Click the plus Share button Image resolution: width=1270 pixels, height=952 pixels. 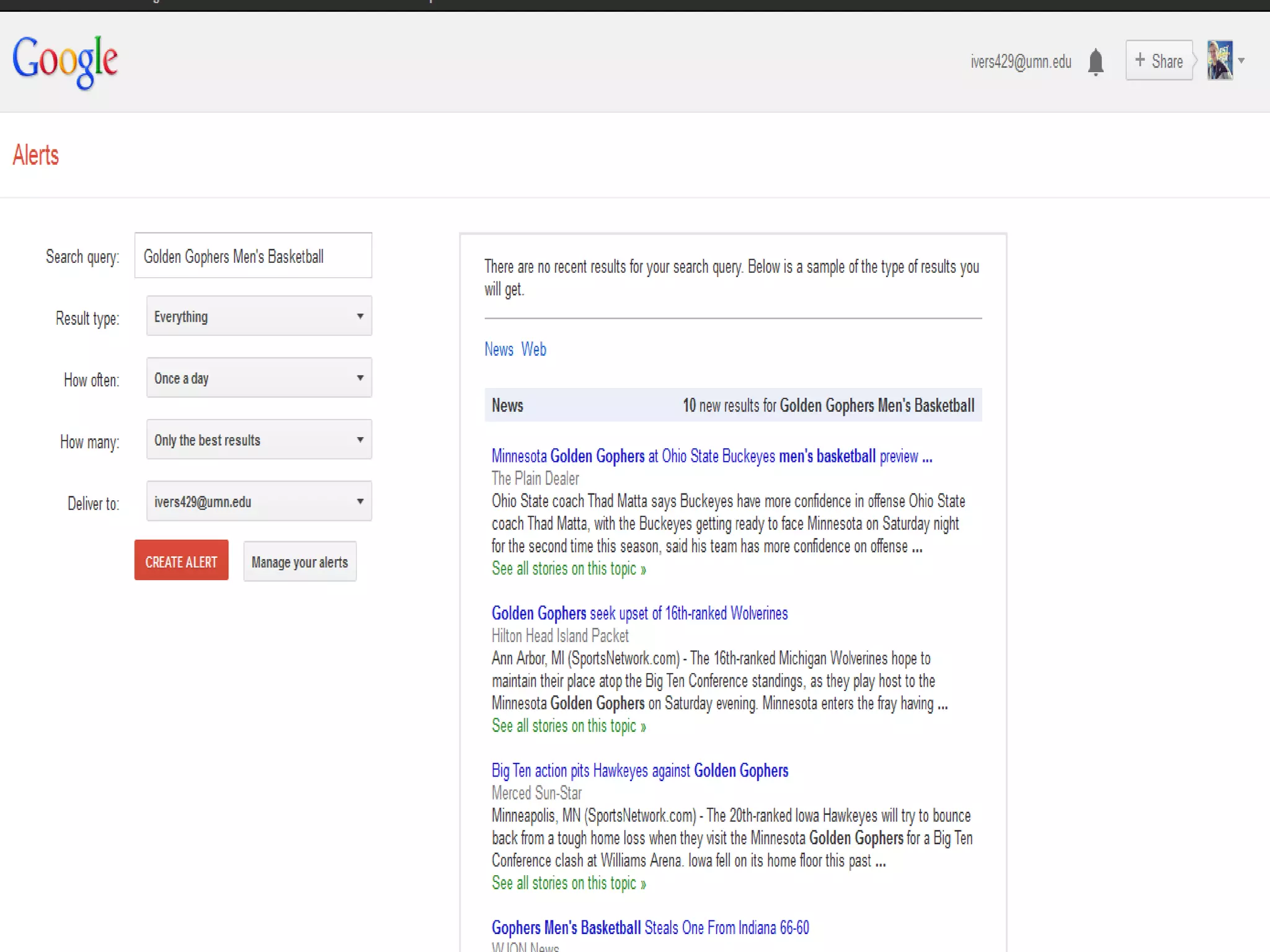[x=1158, y=61]
